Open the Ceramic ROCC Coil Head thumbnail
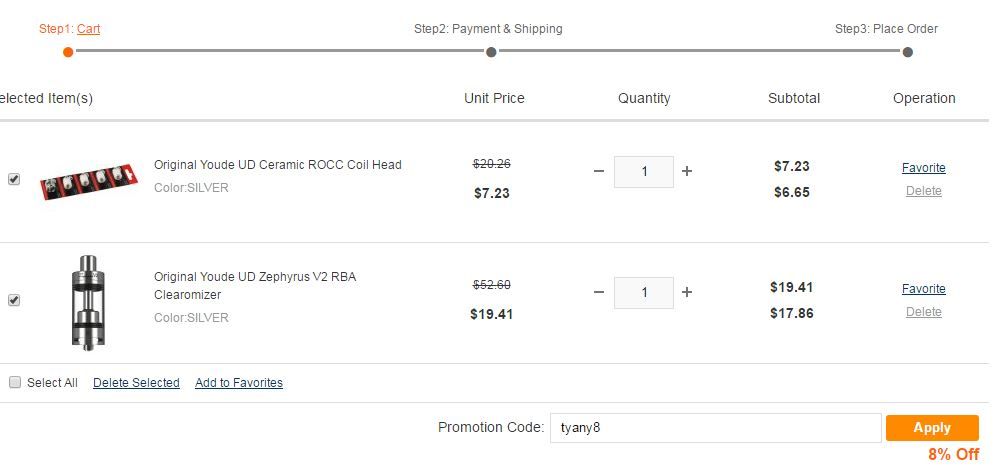The image size is (1008, 469). [x=89, y=181]
